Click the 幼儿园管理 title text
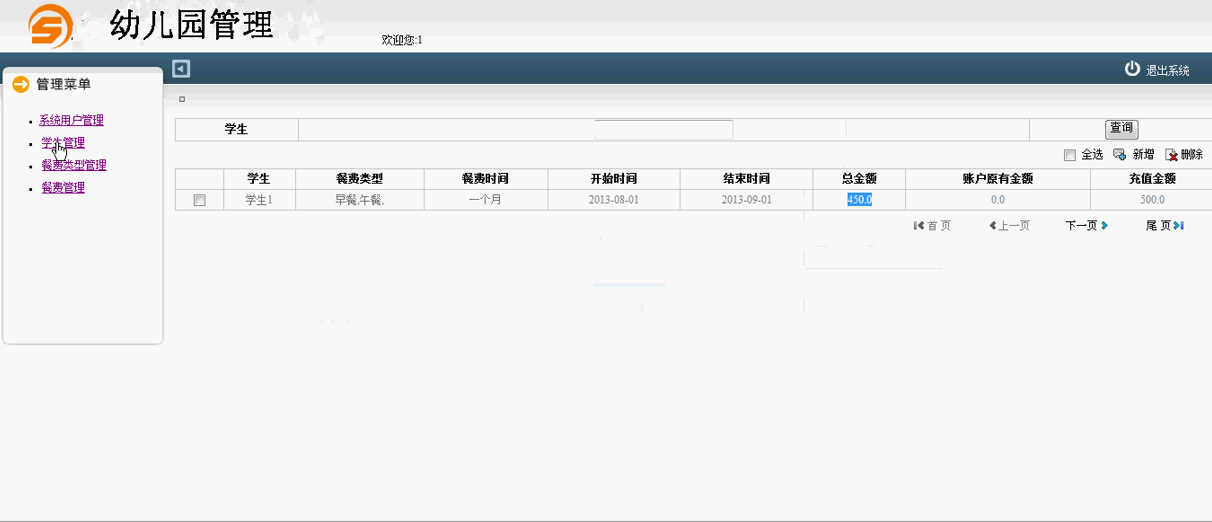 click(191, 25)
